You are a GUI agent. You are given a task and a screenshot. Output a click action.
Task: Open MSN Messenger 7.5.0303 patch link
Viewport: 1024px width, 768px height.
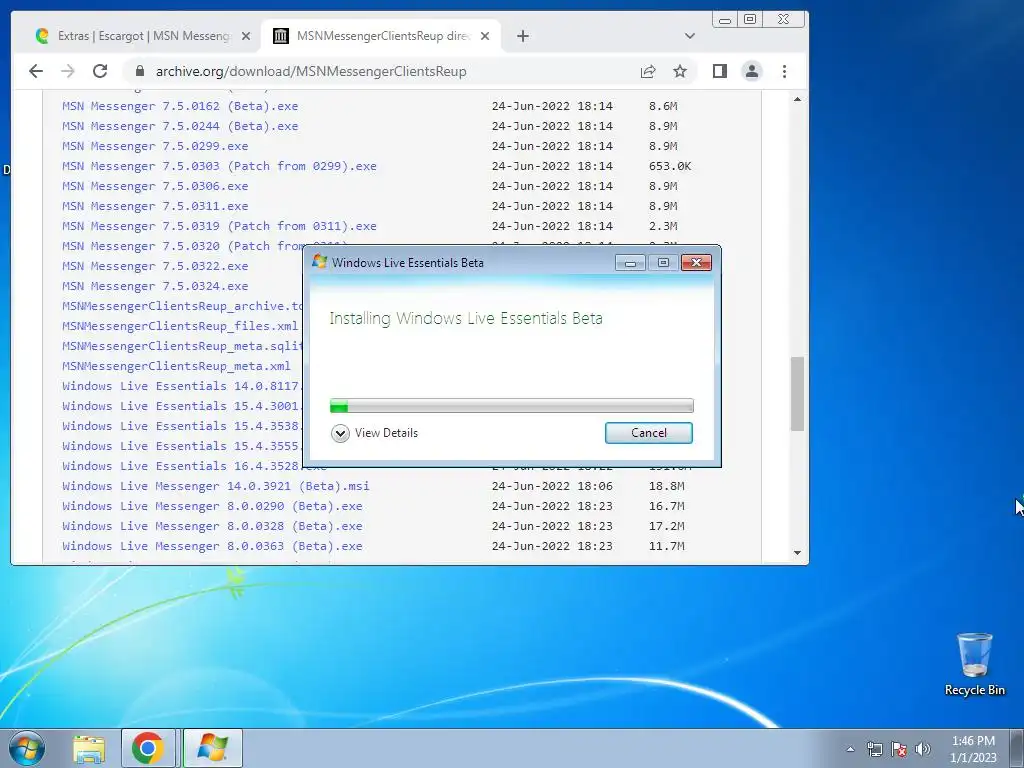[219, 166]
